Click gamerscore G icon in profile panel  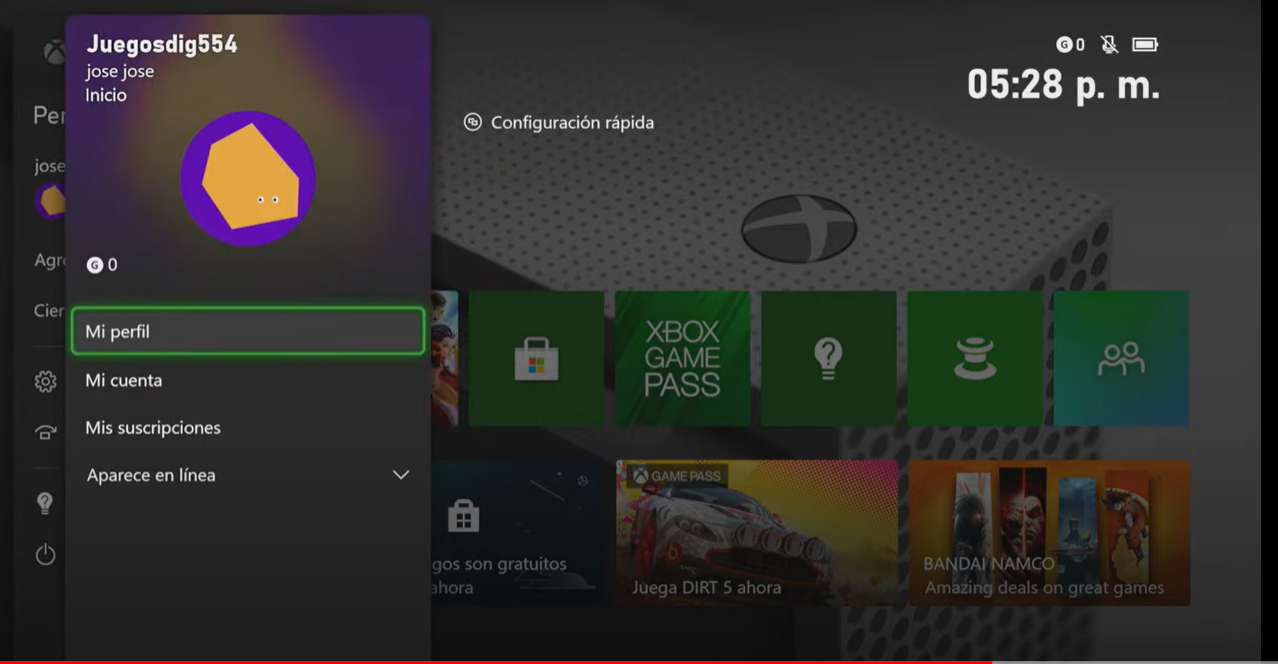point(94,265)
